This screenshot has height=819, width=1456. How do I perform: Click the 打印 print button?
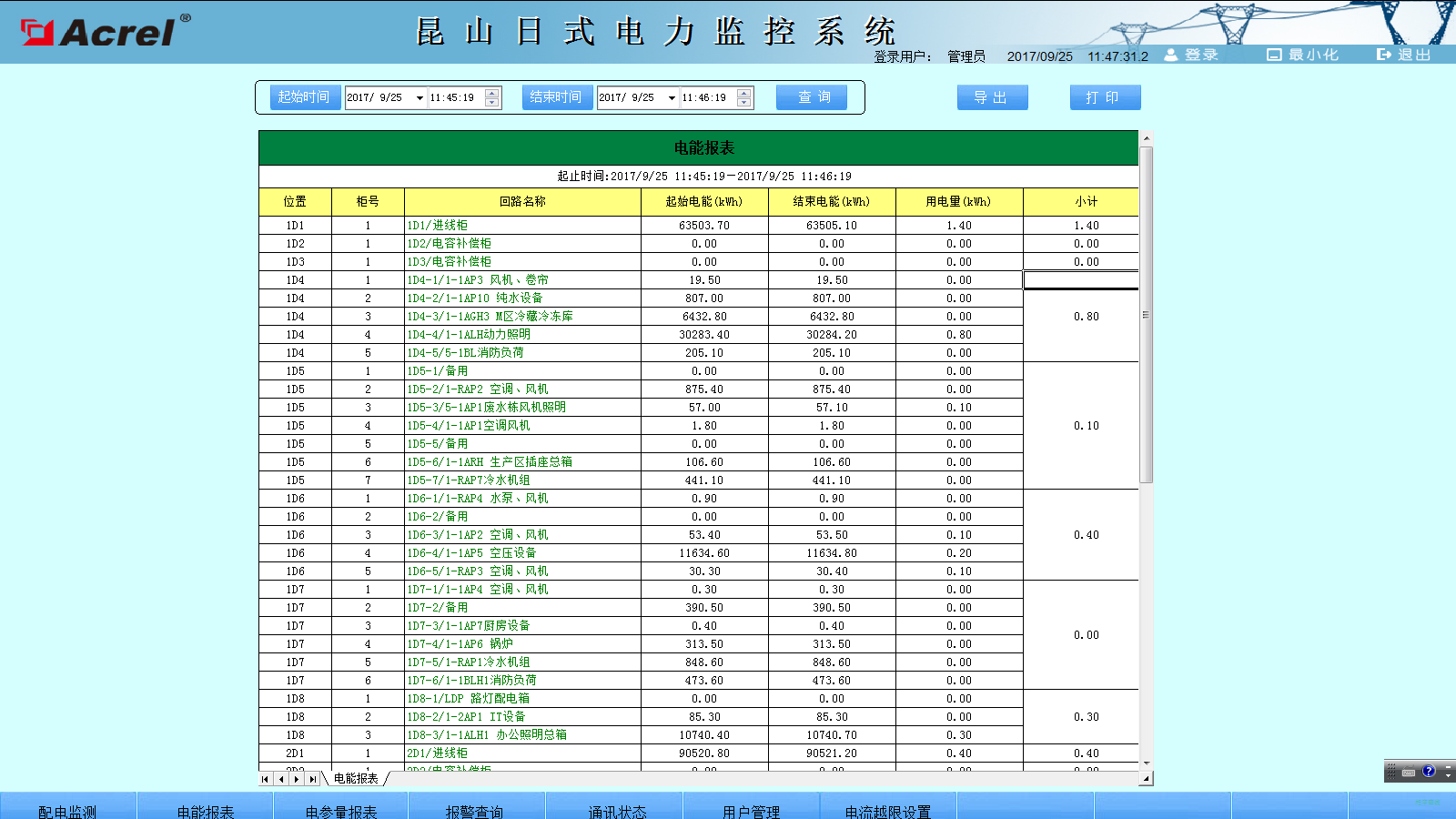[1106, 97]
